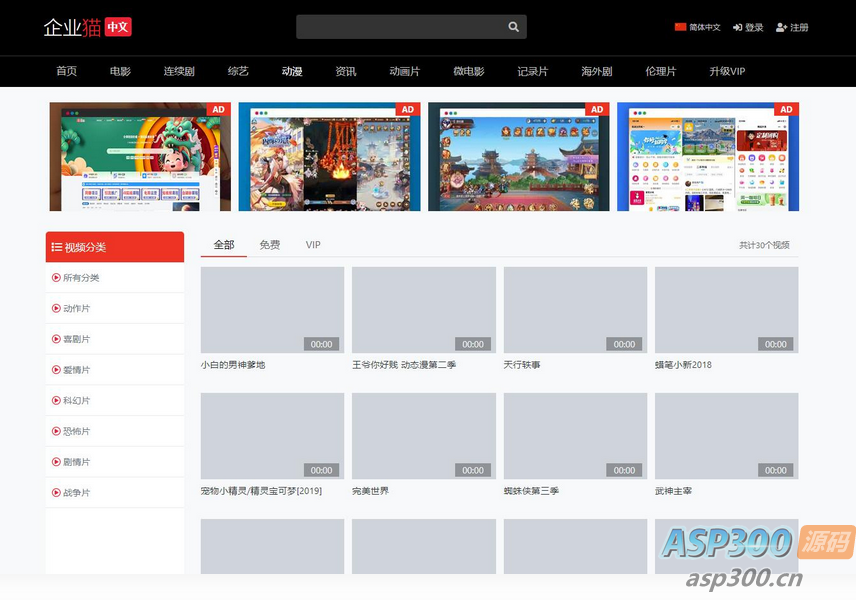Image resolution: width=856 pixels, height=600 pixels.
Task: Open the 蜡笔小新2018 video thumbnail
Action: 726,310
